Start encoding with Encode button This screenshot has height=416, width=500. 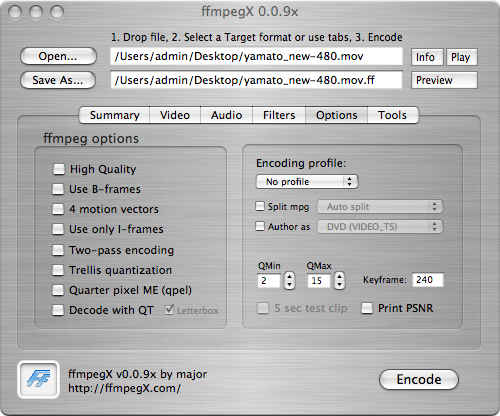pos(419,379)
